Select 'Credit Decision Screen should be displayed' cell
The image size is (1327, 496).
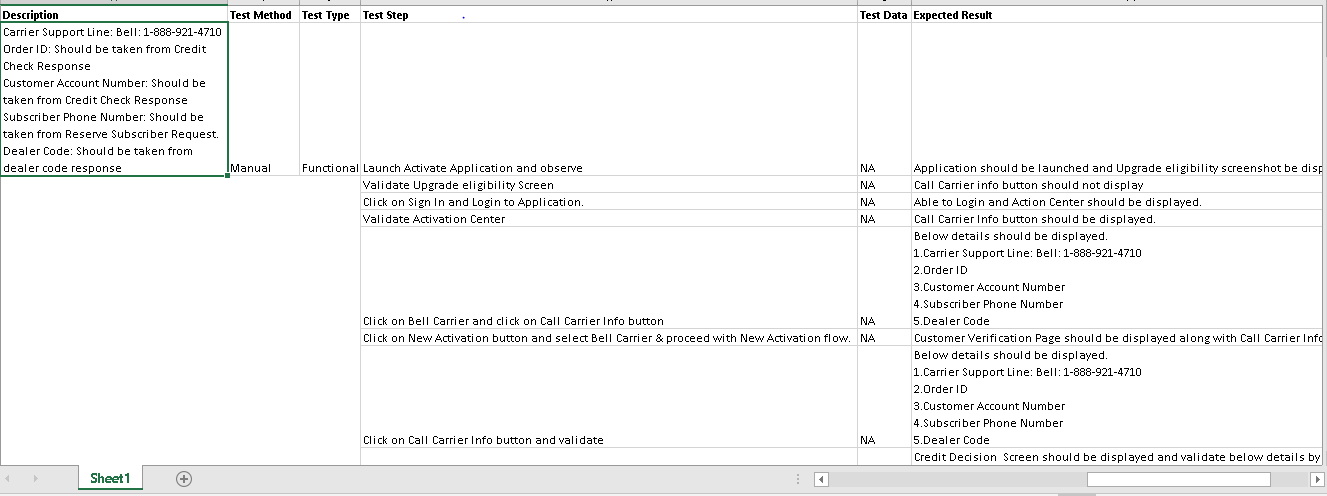click(1119, 457)
